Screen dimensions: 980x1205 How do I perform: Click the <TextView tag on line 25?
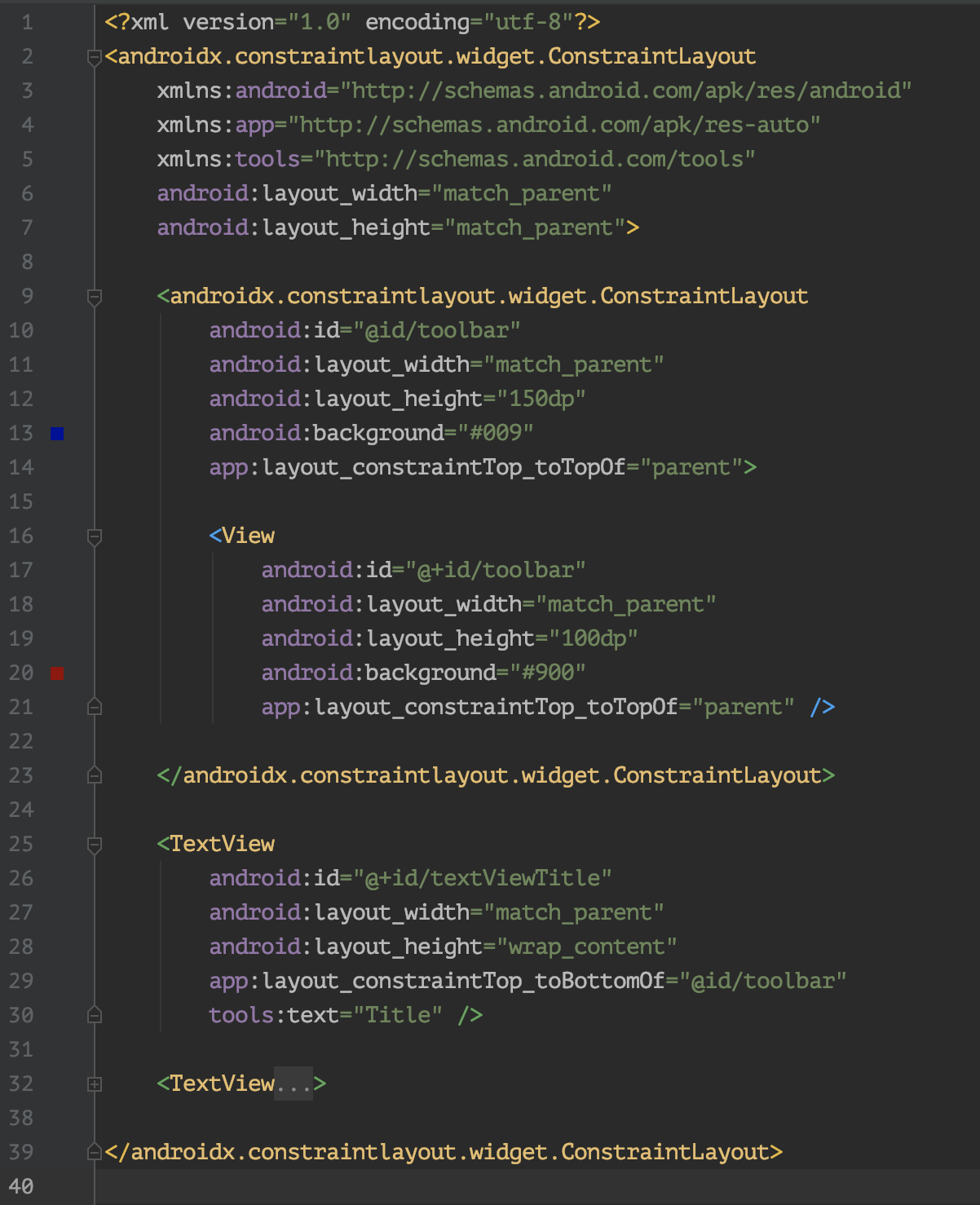point(216,844)
